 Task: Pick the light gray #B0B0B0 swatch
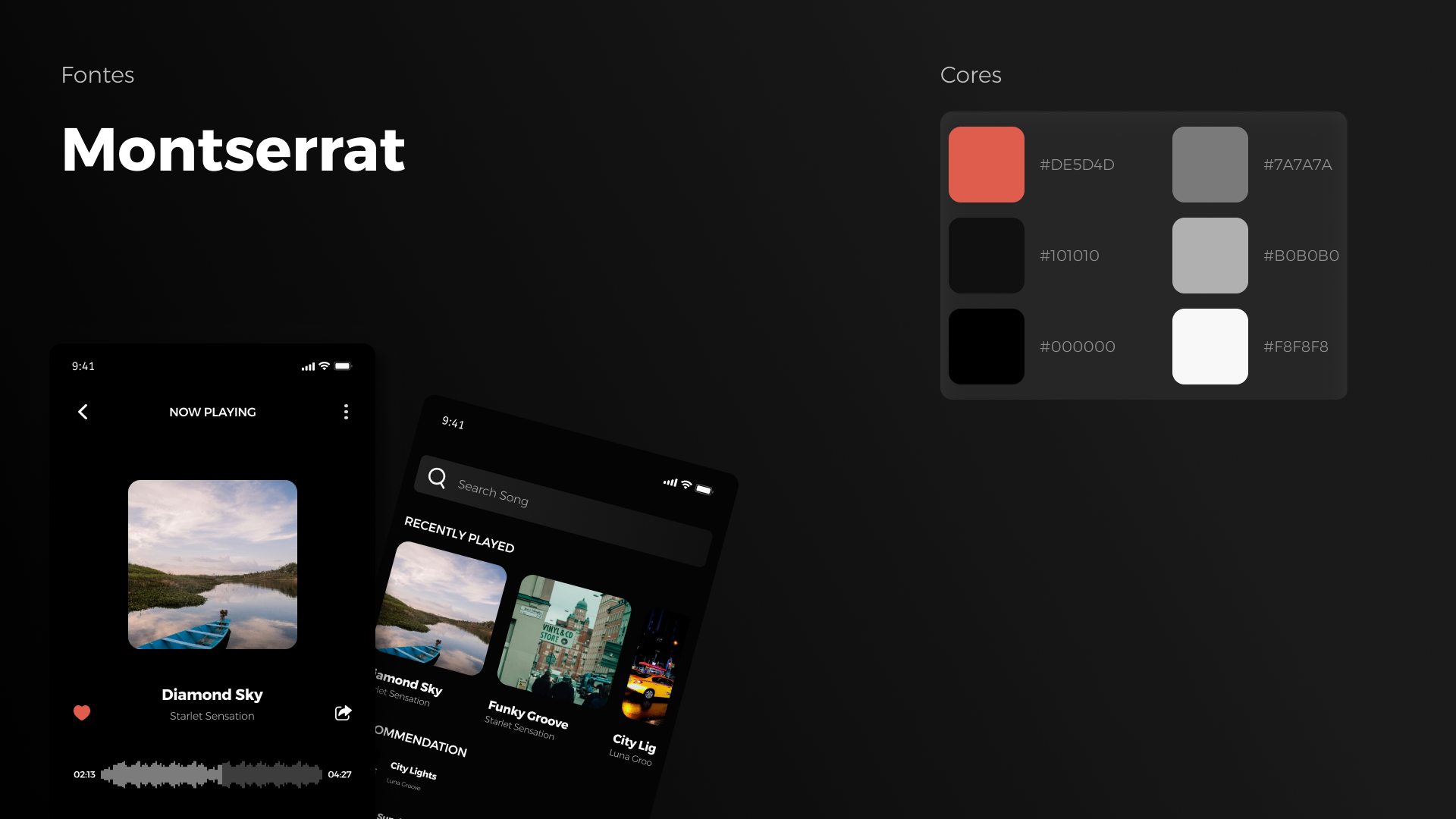1210,256
